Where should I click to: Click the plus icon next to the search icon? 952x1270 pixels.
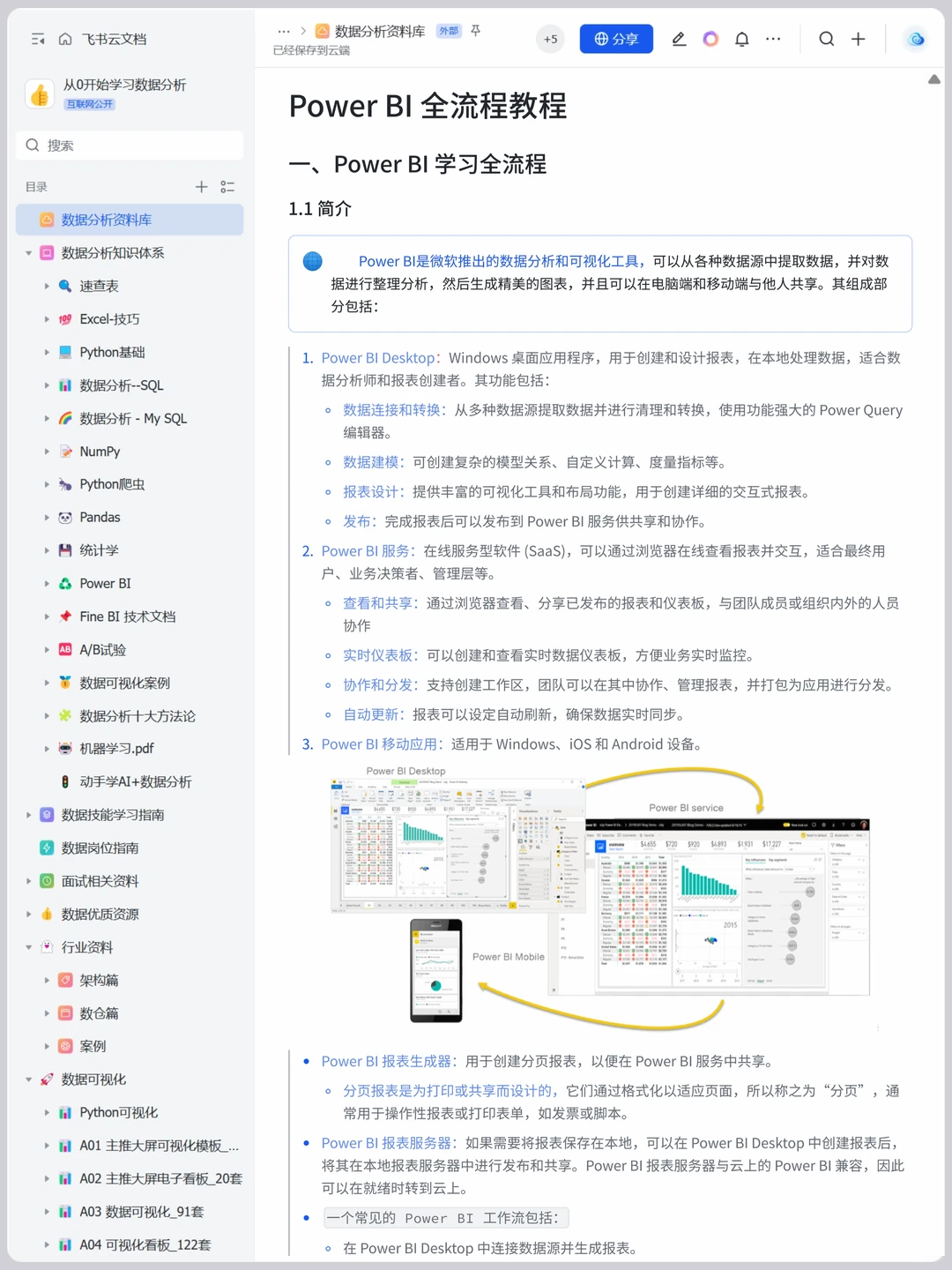[858, 39]
